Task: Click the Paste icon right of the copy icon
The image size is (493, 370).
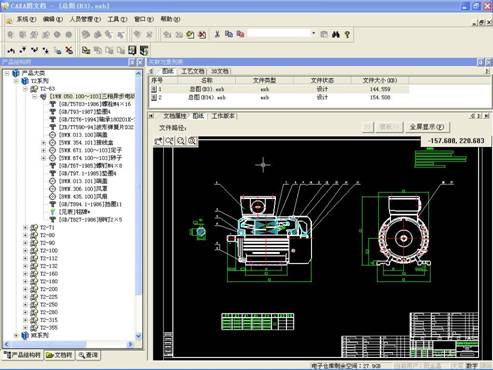Action: coord(240,34)
